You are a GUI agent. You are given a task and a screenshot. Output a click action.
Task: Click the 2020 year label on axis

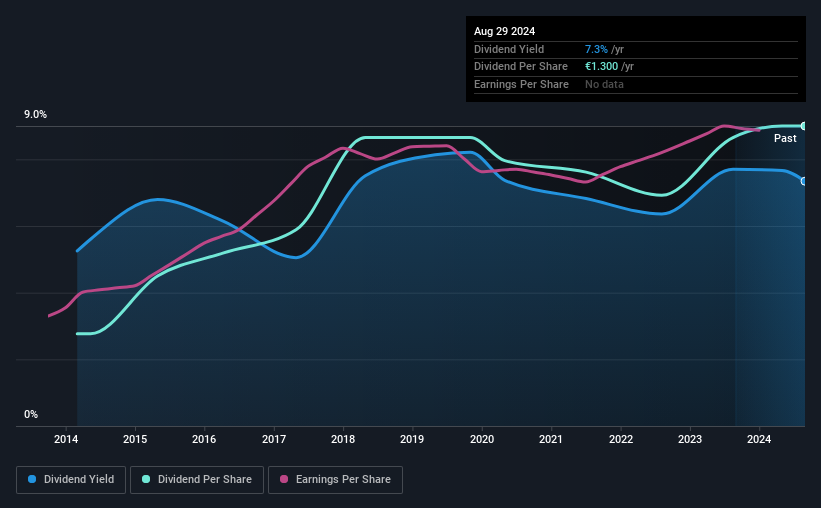click(482, 439)
